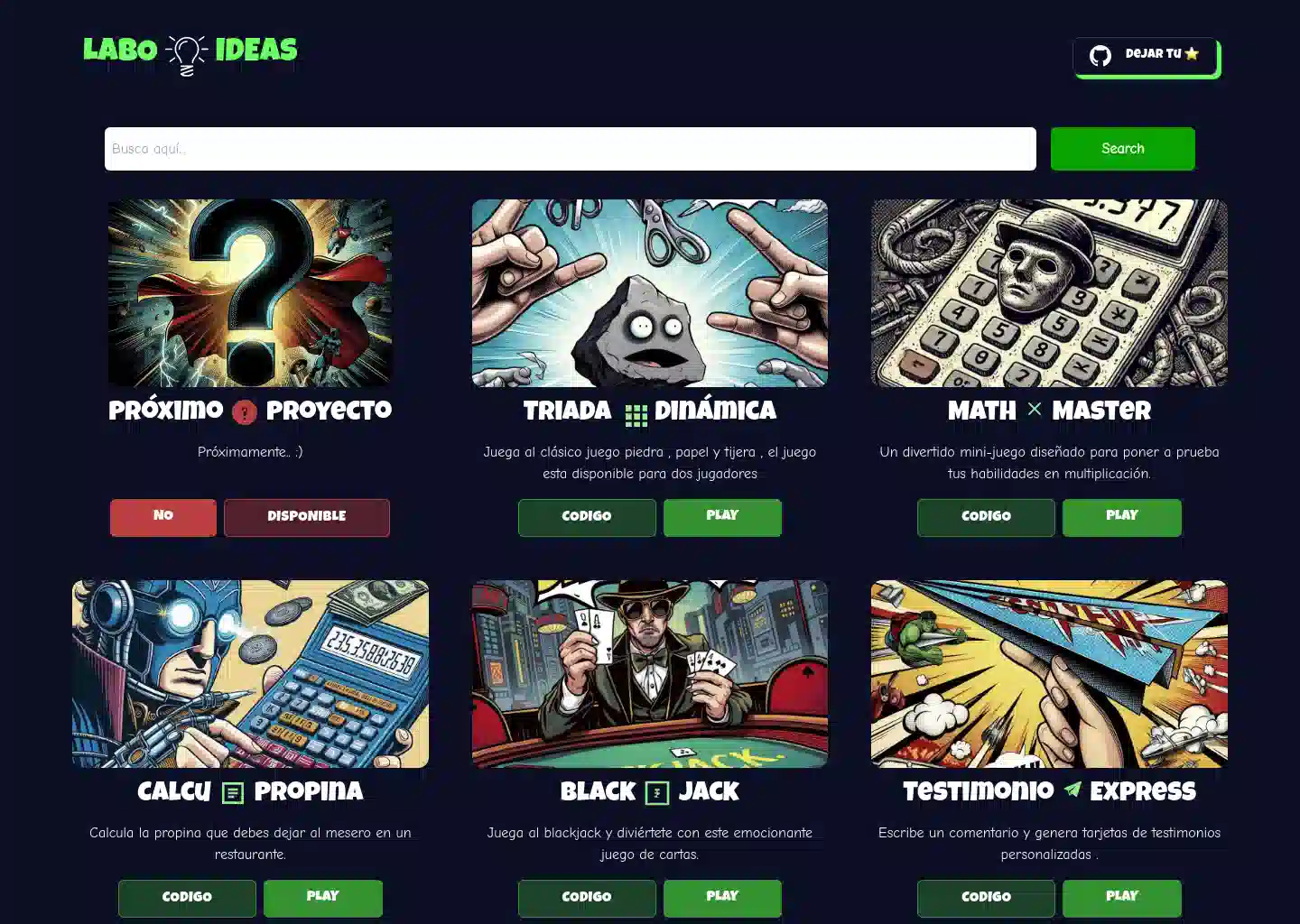
Task: Select the Black Jack dealer thumbnail
Action: 650,674
